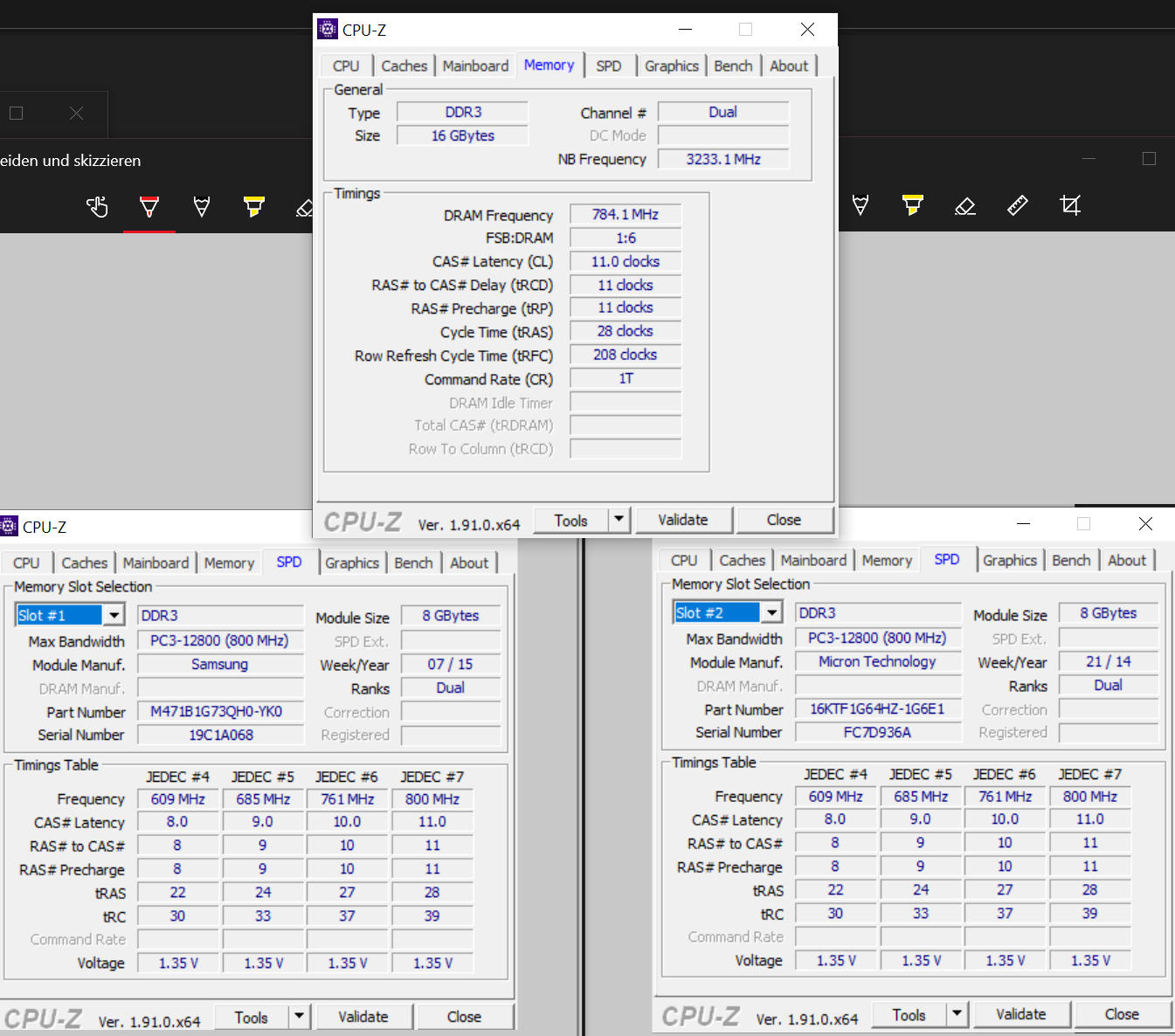Select yellow highlighter in right-hand sketch toolbar
Viewport: 1175px width, 1036px height.
[x=913, y=205]
